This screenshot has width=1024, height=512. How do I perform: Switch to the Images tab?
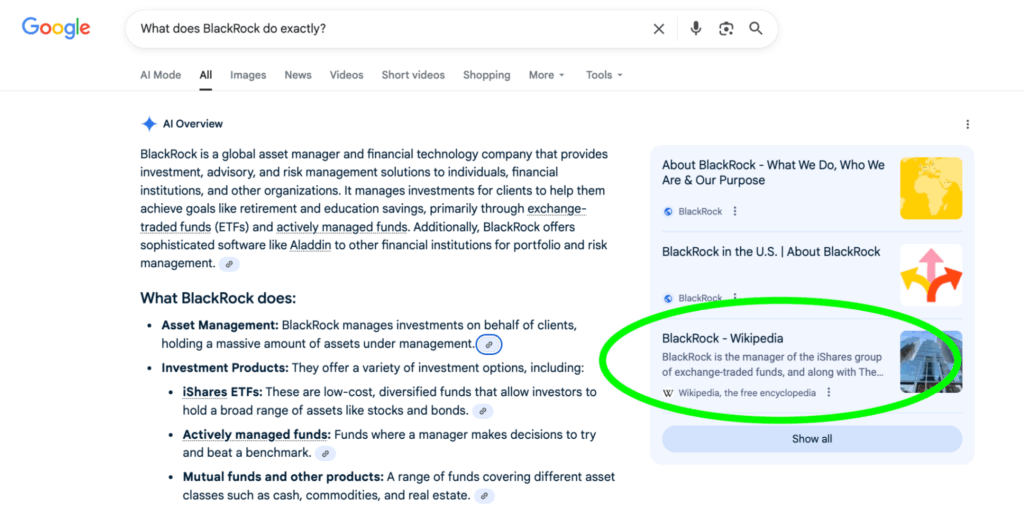coord(248,75)
